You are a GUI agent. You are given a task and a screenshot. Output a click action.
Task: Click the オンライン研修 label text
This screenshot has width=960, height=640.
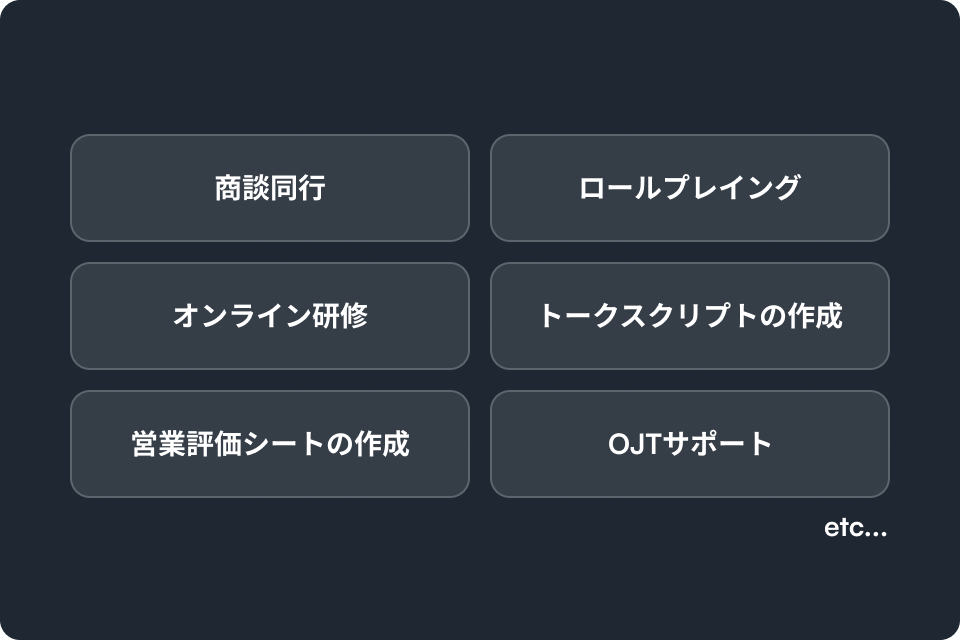tap(270, 316)
